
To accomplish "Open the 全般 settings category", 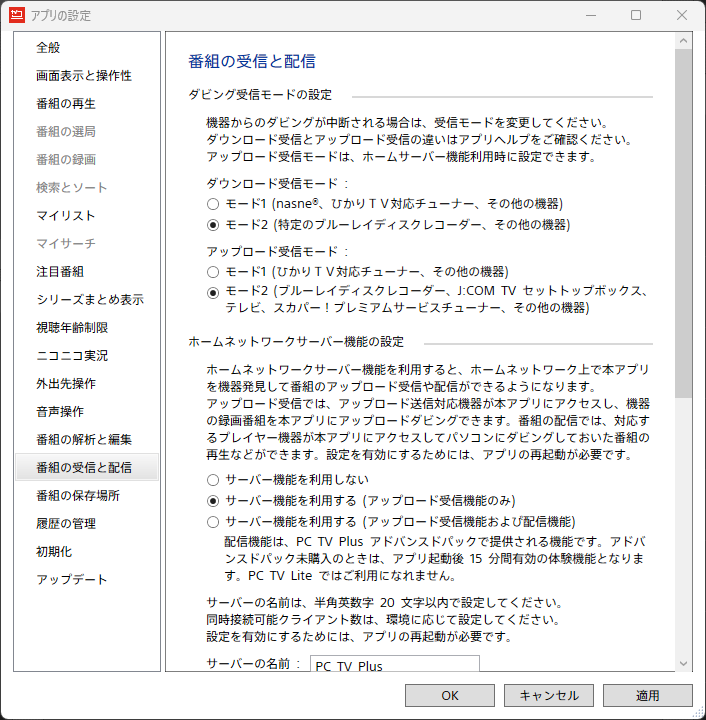I will pos(48,47).
